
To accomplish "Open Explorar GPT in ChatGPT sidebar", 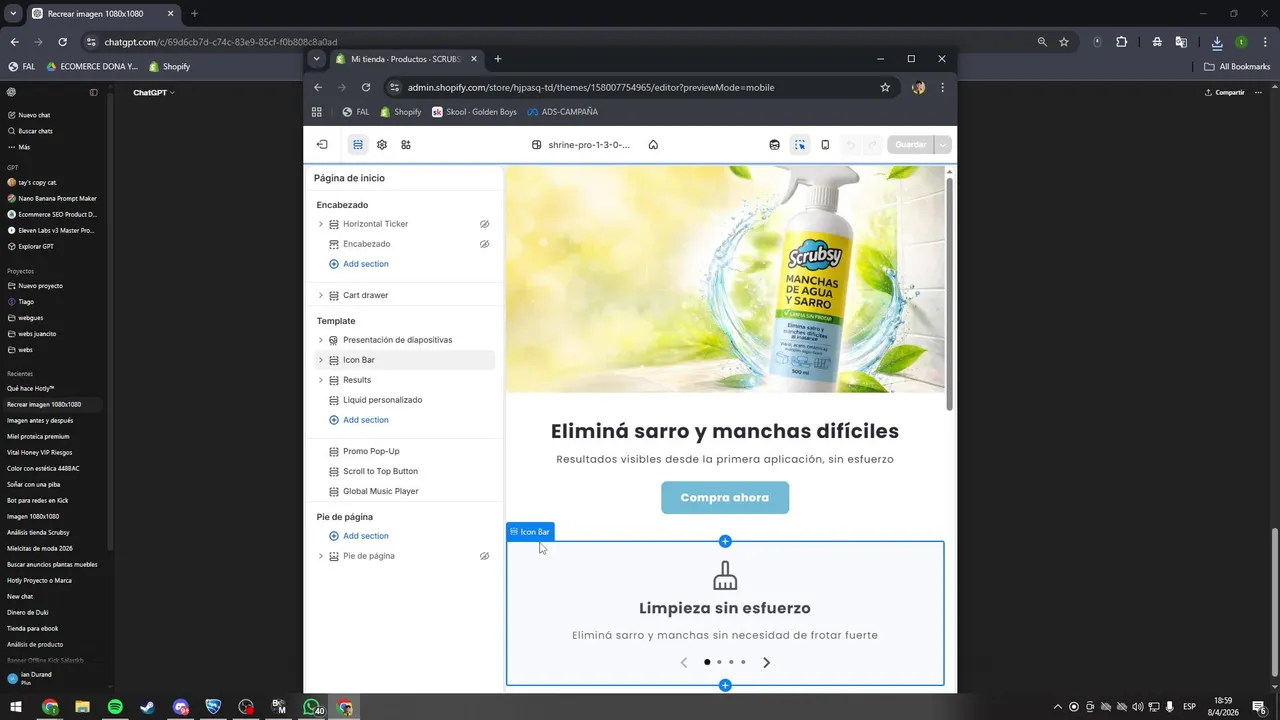I will tap(35, 246).
